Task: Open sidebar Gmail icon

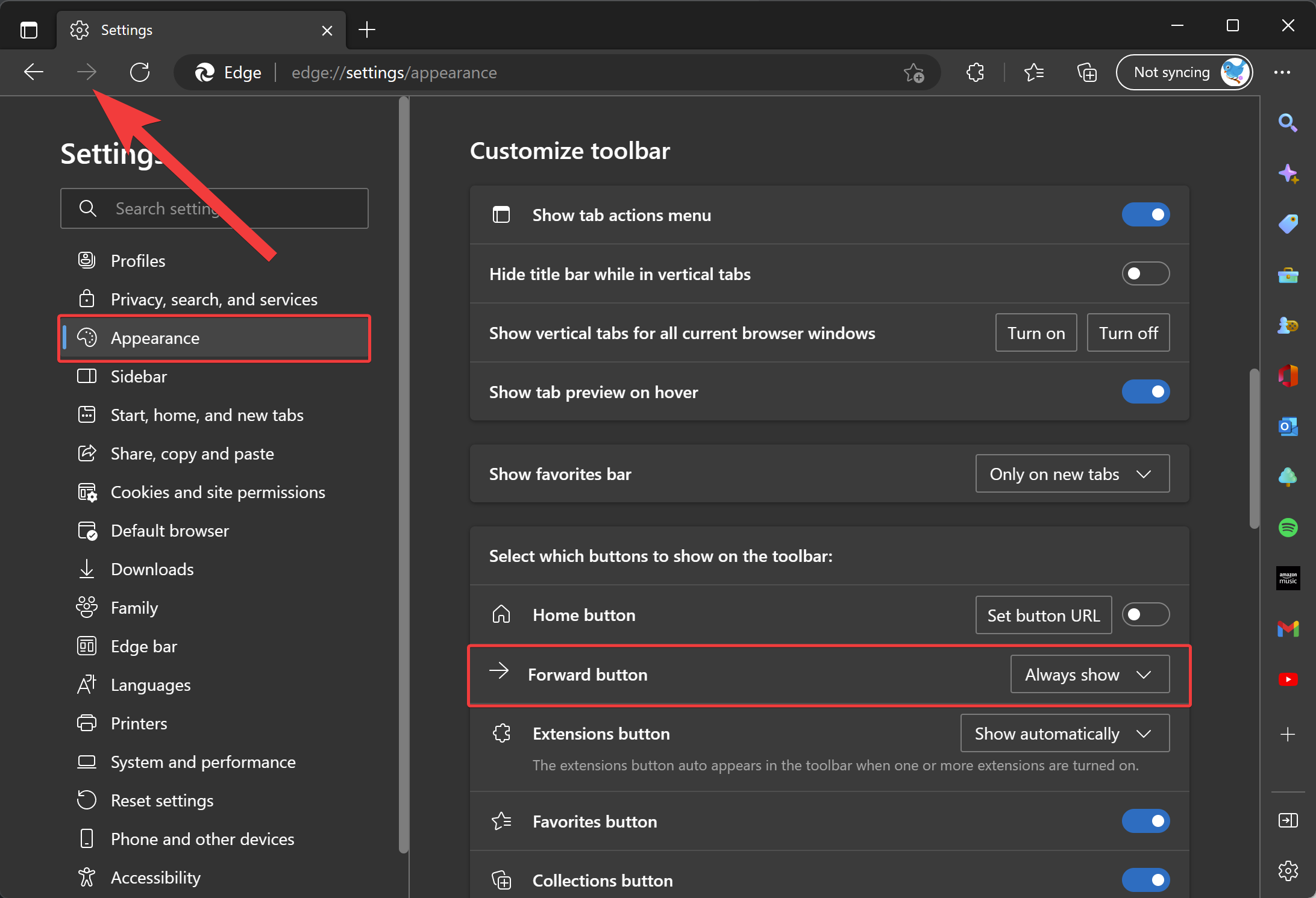Action: (x=1288, y=629)
